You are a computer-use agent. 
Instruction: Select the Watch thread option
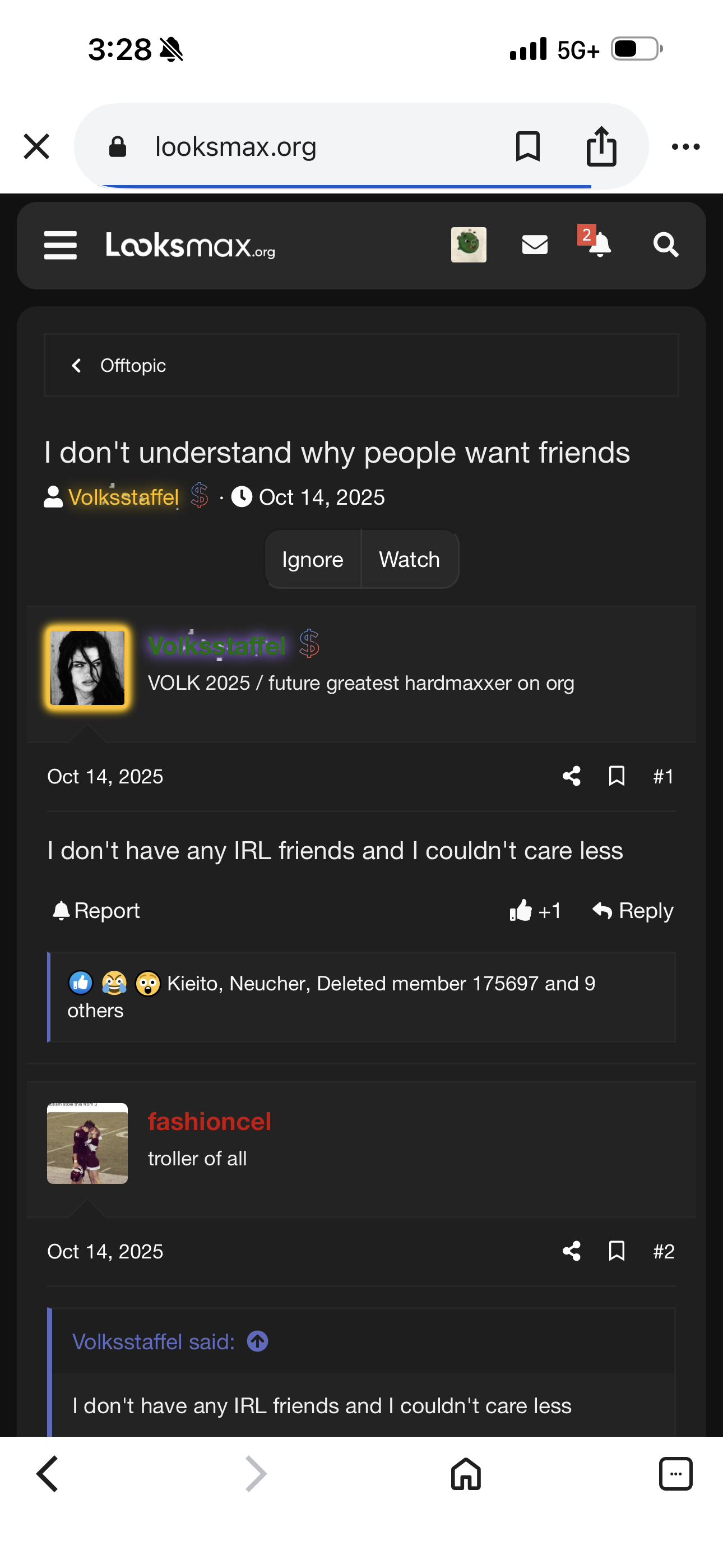(x=410, y=559)
